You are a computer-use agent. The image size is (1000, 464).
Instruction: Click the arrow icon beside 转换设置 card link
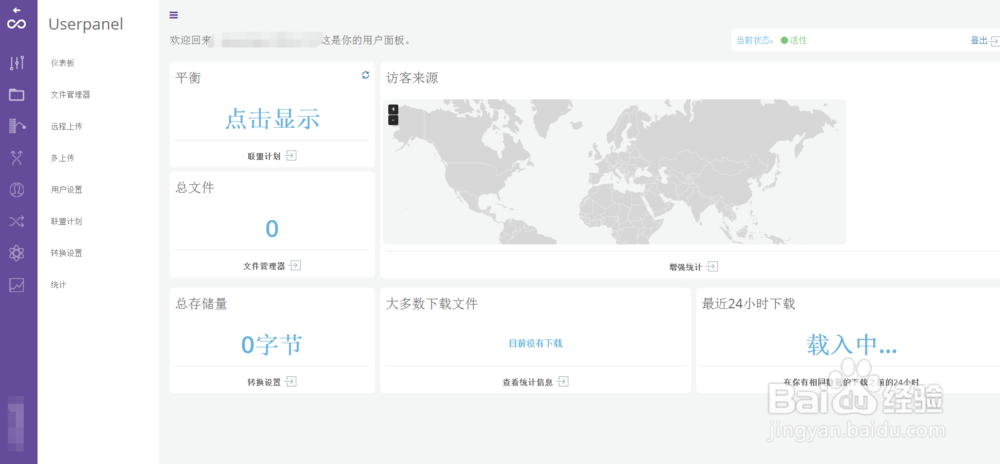coord(291,382)
